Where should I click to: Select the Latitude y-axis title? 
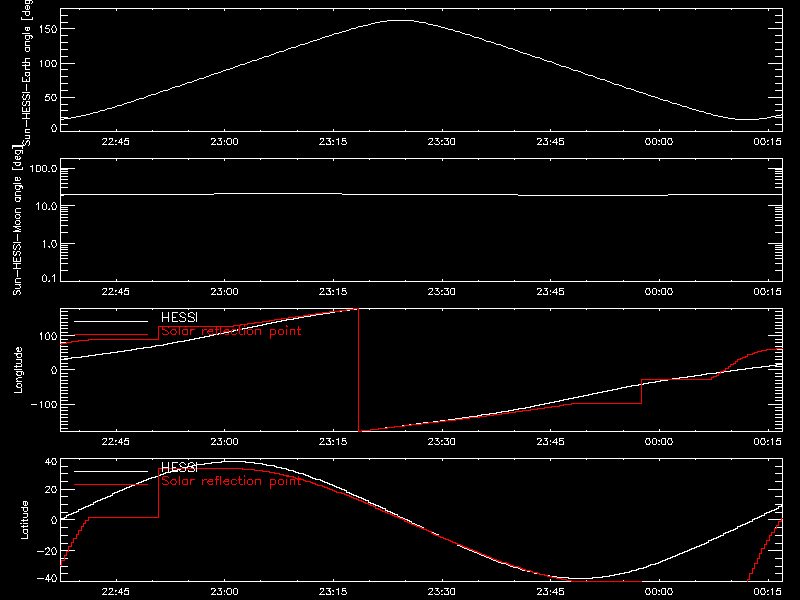24,520
